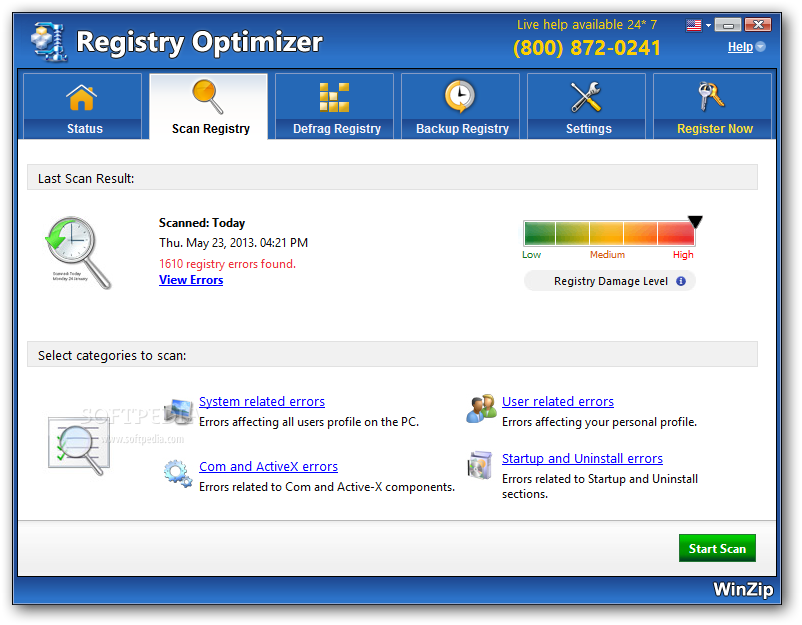Image resolution: width=802 pixels, height=625 pixels.
Task: Click the System related errors monitor icon
Action: [x=178, y=411]
